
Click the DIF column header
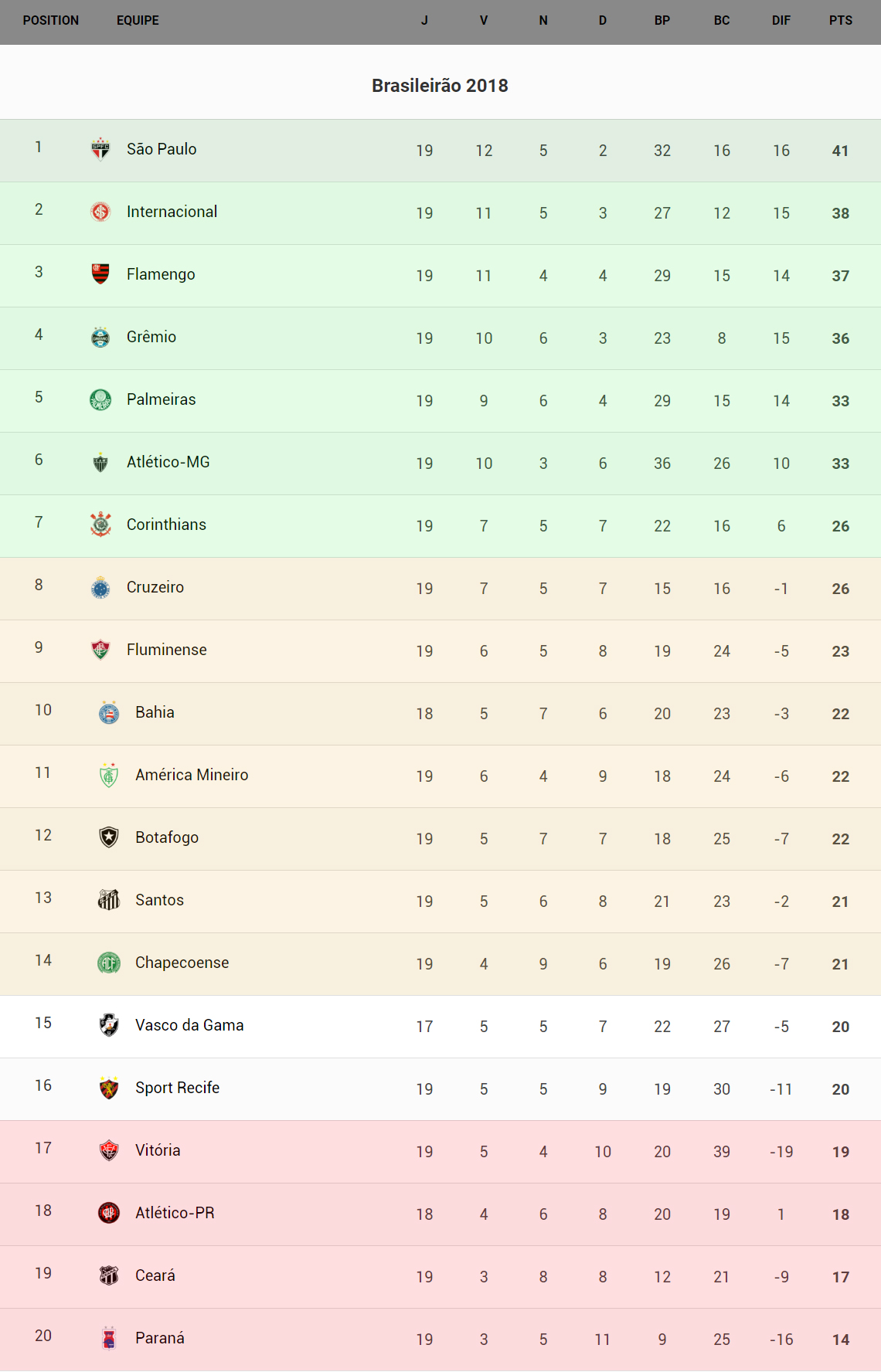click(781, 21)
